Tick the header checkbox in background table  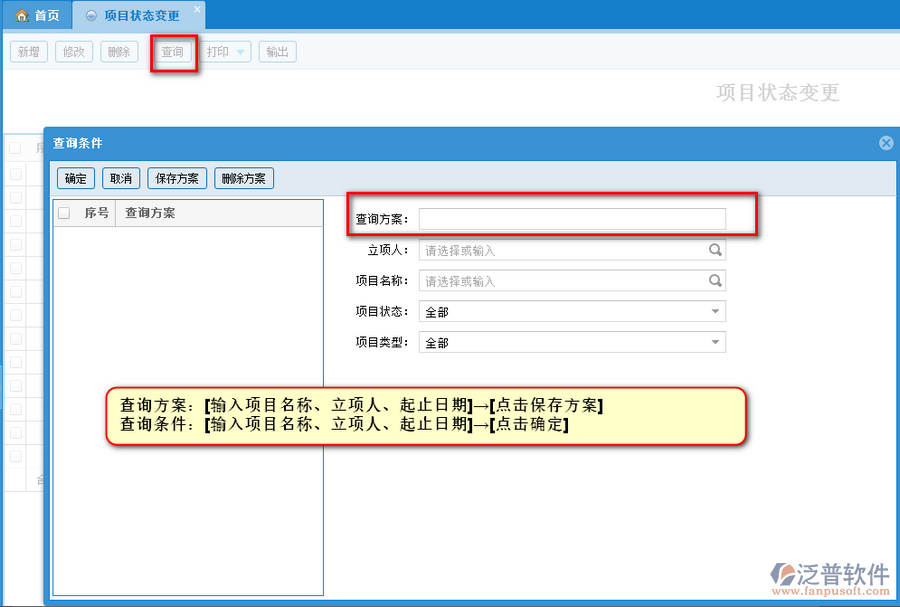(15, 148)
